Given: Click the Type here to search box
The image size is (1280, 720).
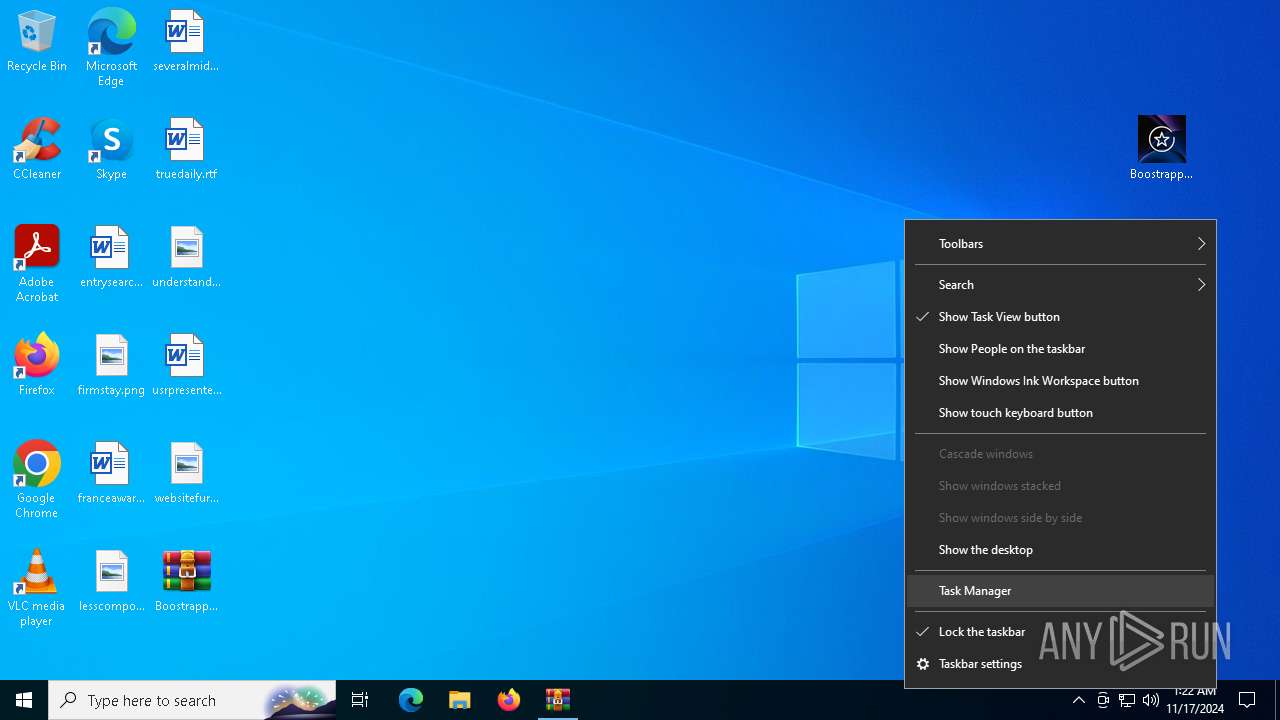Looking at the screenshot, I should [x=192, y=700].
